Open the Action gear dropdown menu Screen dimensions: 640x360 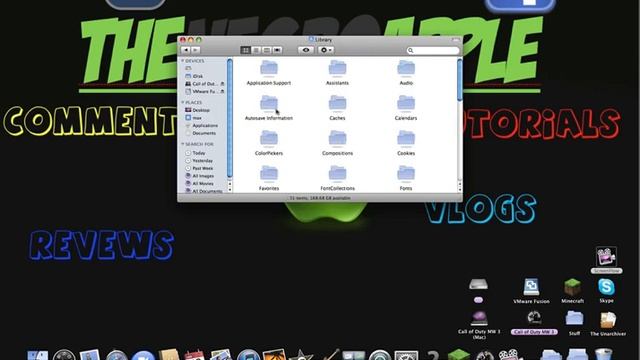326,50
